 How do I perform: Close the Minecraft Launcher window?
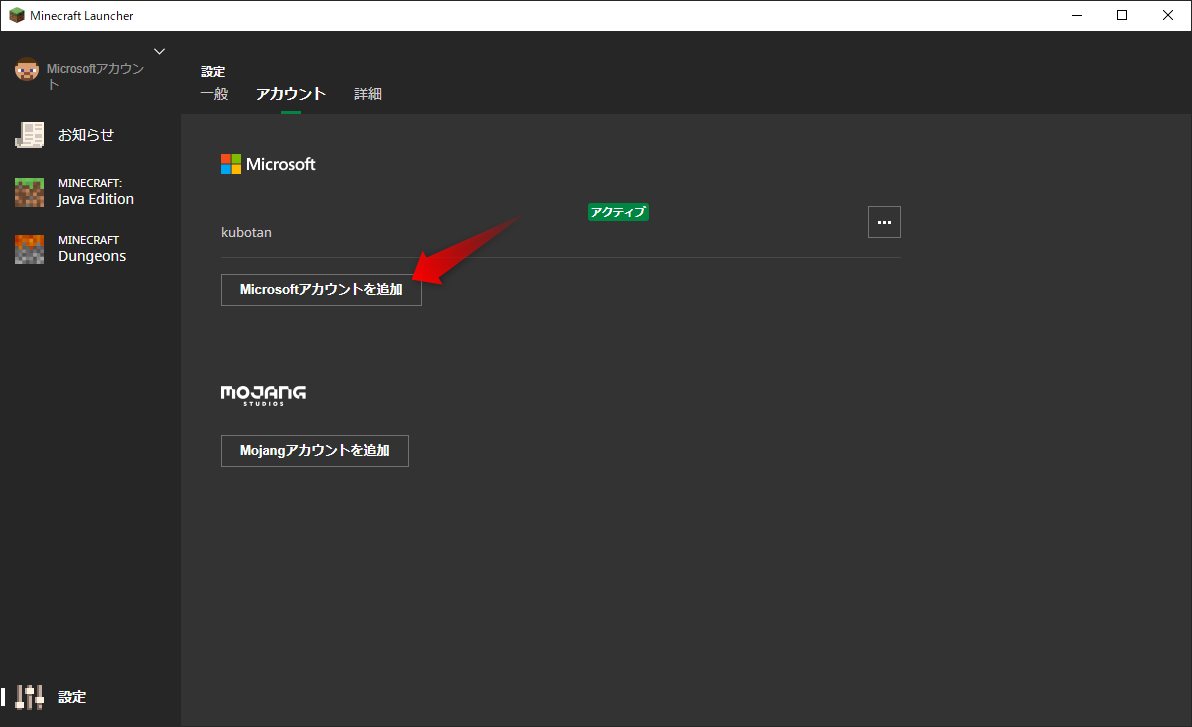[1168, 15]
